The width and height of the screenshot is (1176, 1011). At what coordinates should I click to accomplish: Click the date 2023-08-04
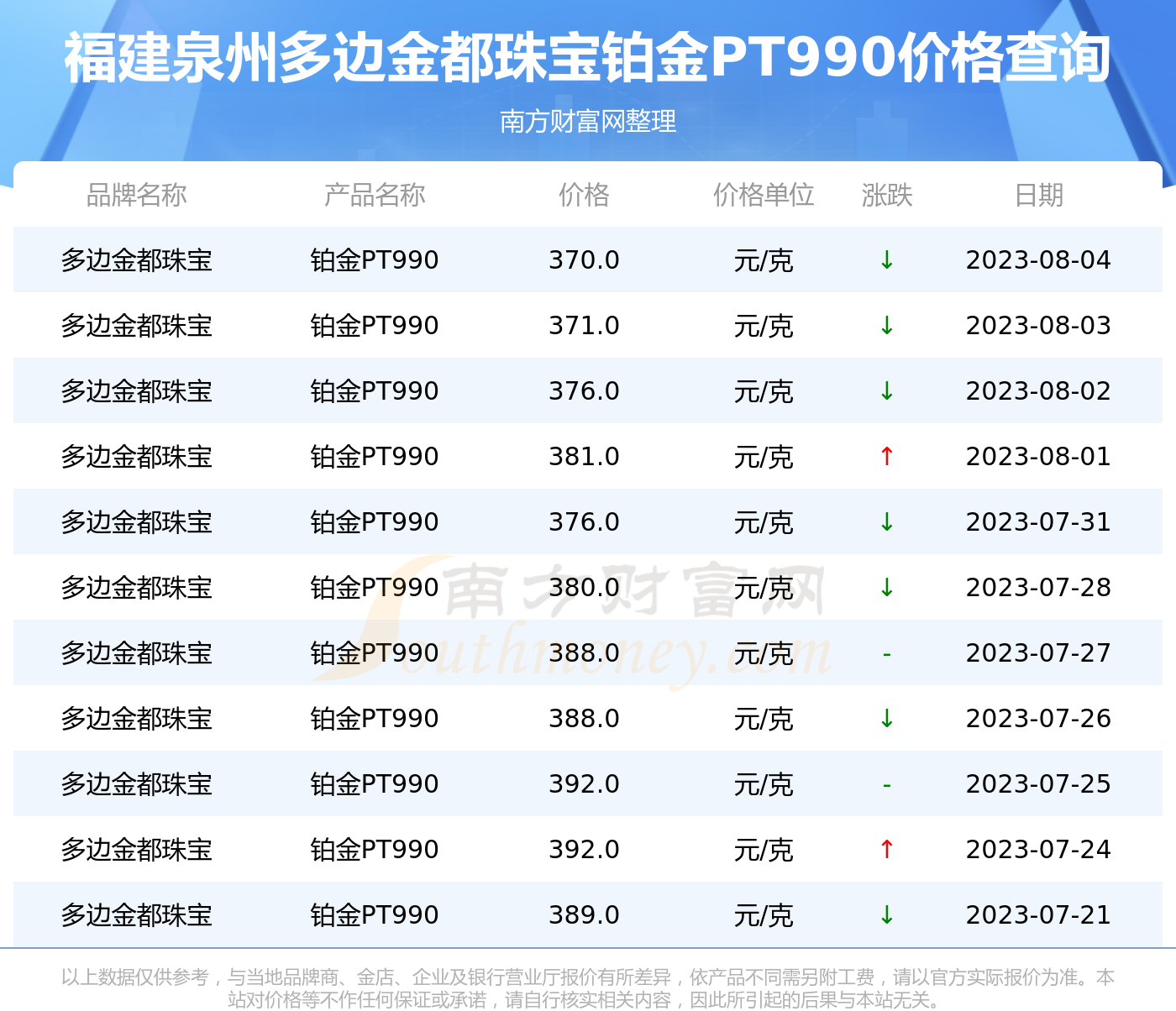pos(1038,260)
